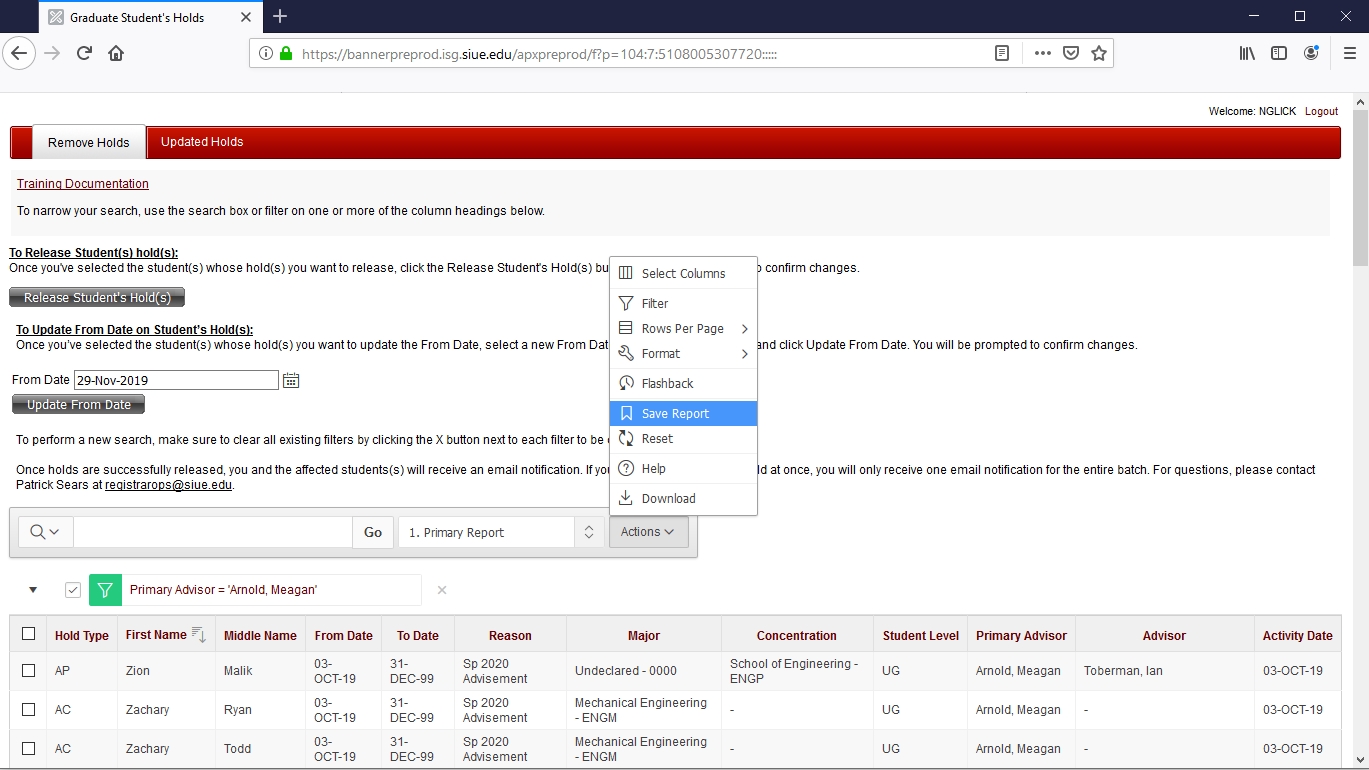1369x770 pixels.
Task: Remove the Primary Advisor filter with X
Action: coord(442,590)
